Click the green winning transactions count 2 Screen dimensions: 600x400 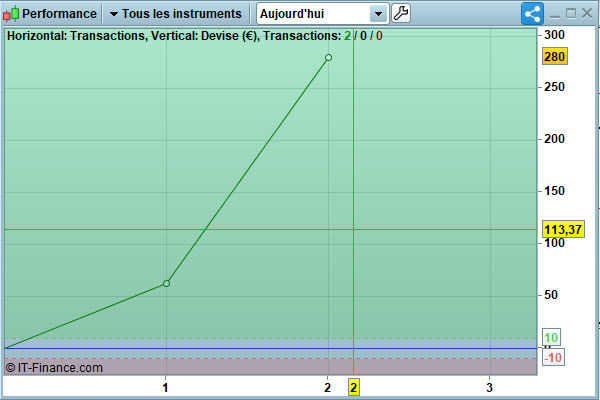[x=347, y=36]
